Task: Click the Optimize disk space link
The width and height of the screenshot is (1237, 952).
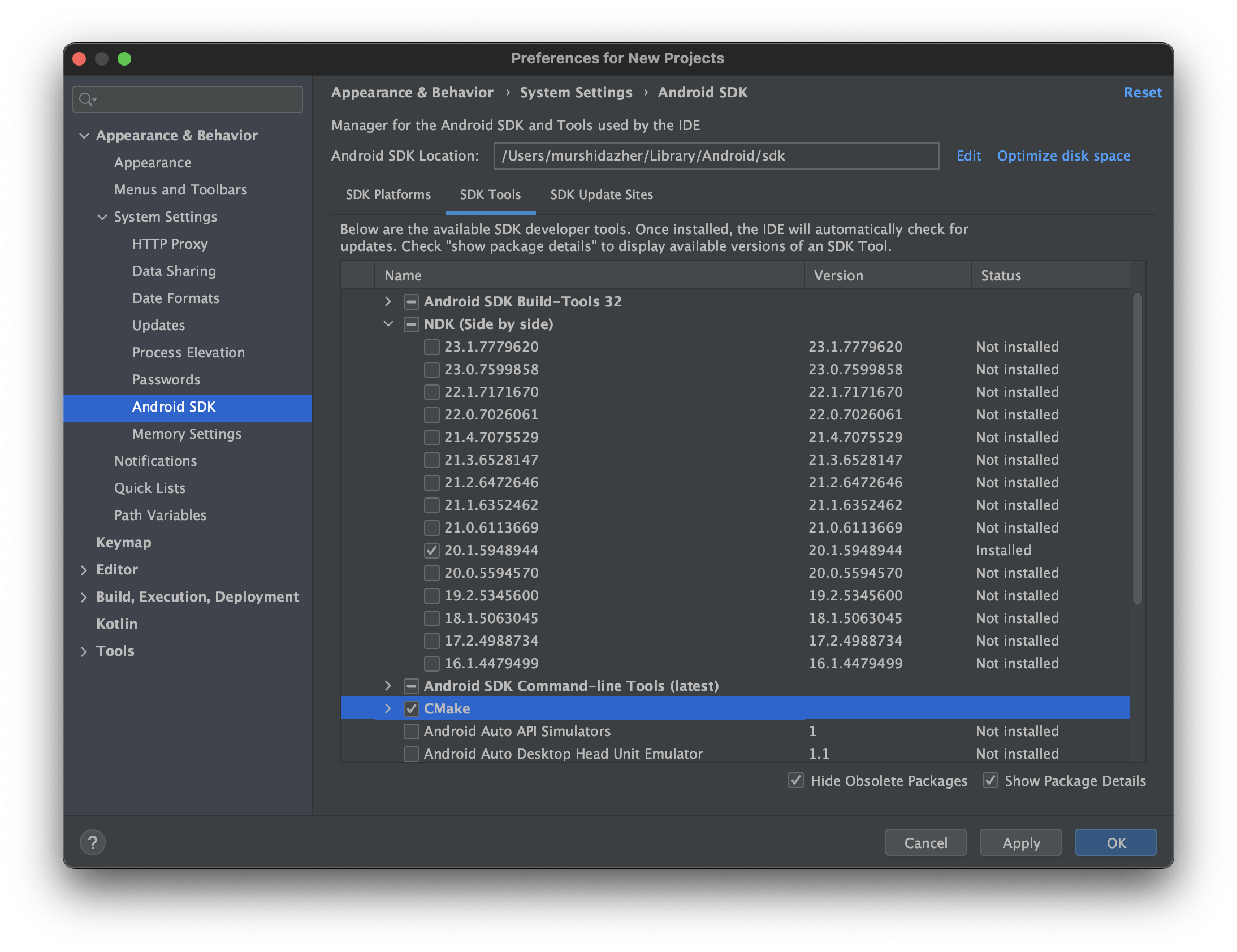Action: (1063, 155)
